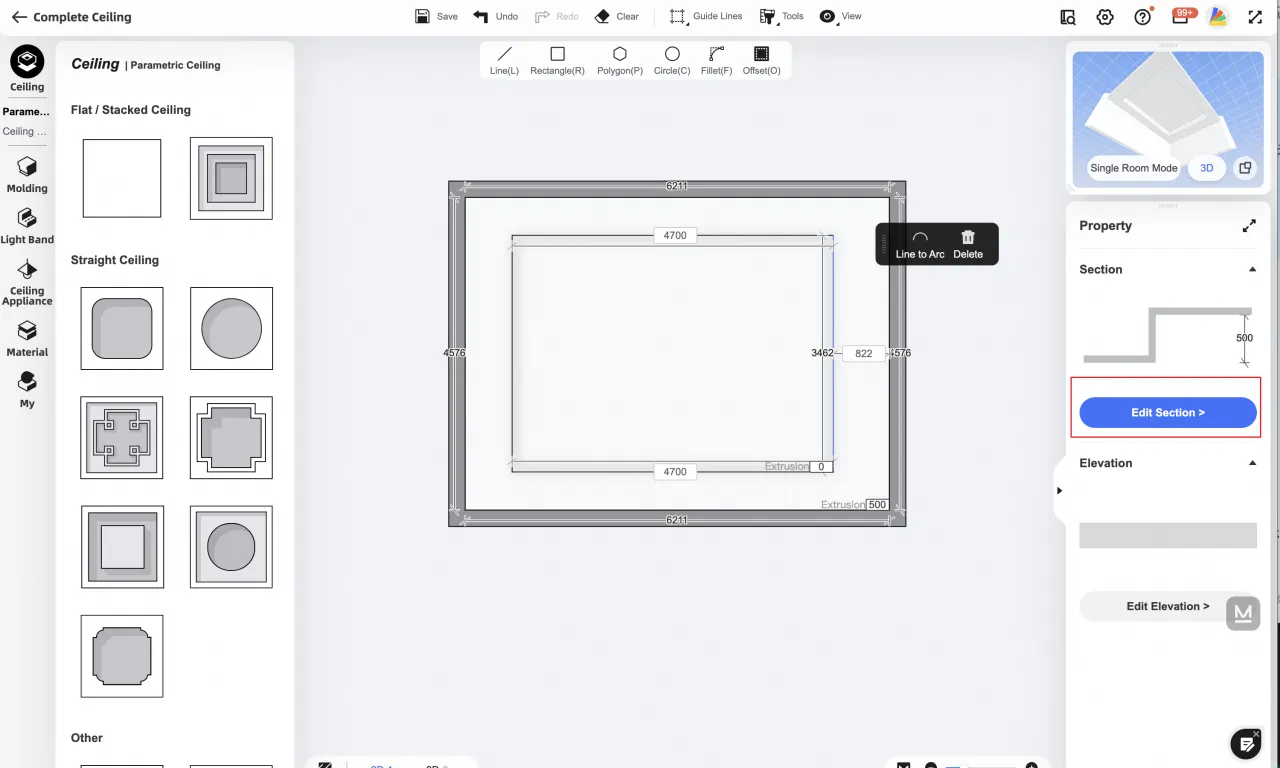Image resolution: width=1280 pixels, height=768 pixels.
Task: Open the Molding sidebar category
Action: click(27, 173)
